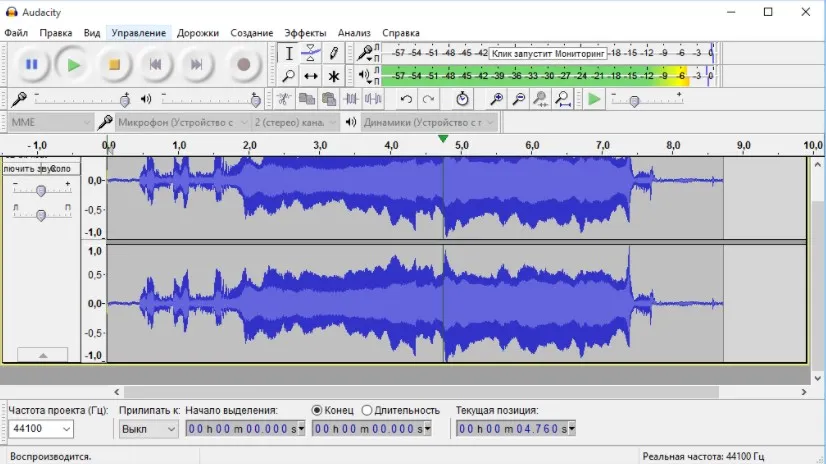Click the Record button
Viewport: 826px width, 464px height.
coord(243,65)
